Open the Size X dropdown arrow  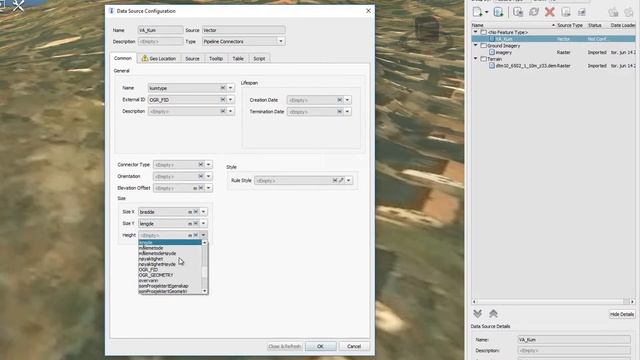pyautogui.click(x=203, y=212)
